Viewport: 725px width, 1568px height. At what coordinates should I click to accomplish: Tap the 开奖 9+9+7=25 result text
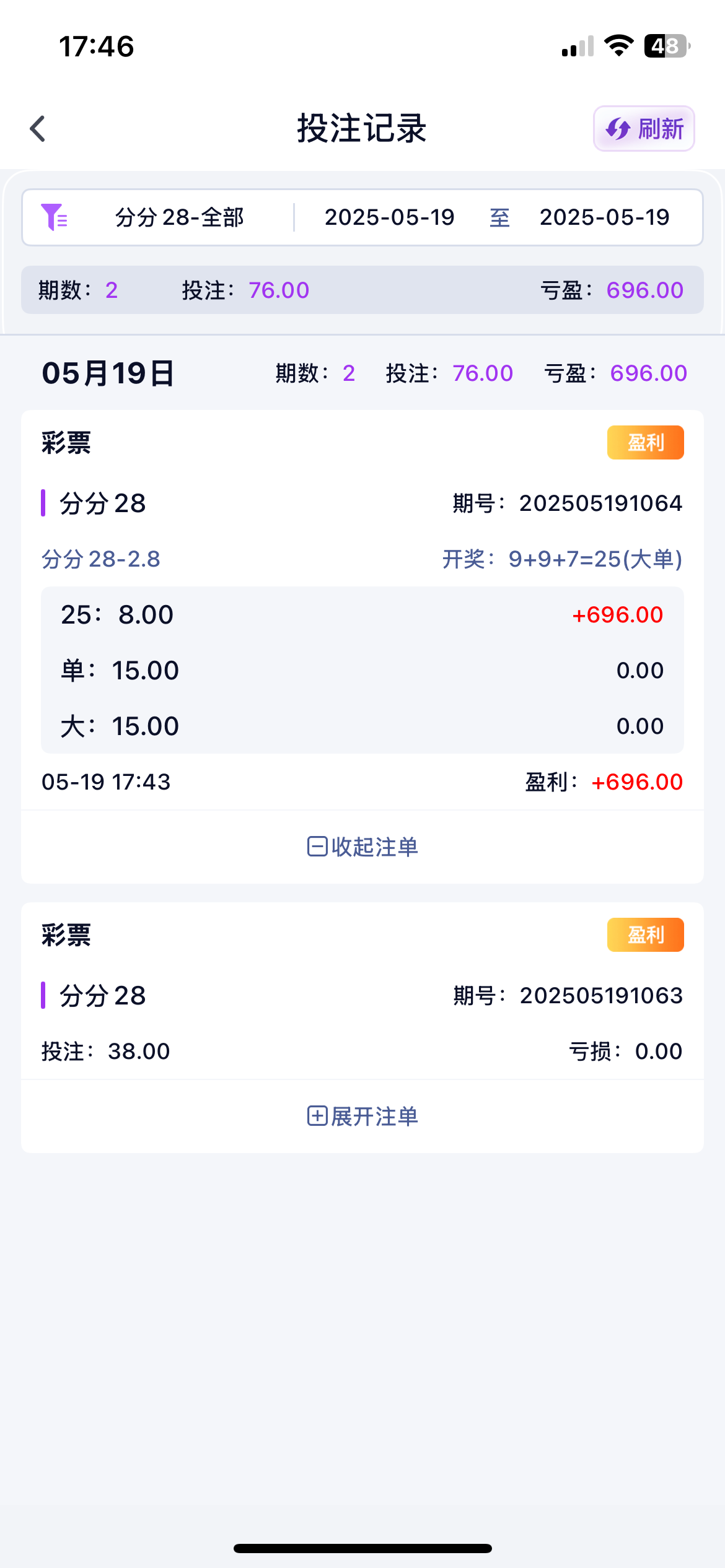(562, 559)
